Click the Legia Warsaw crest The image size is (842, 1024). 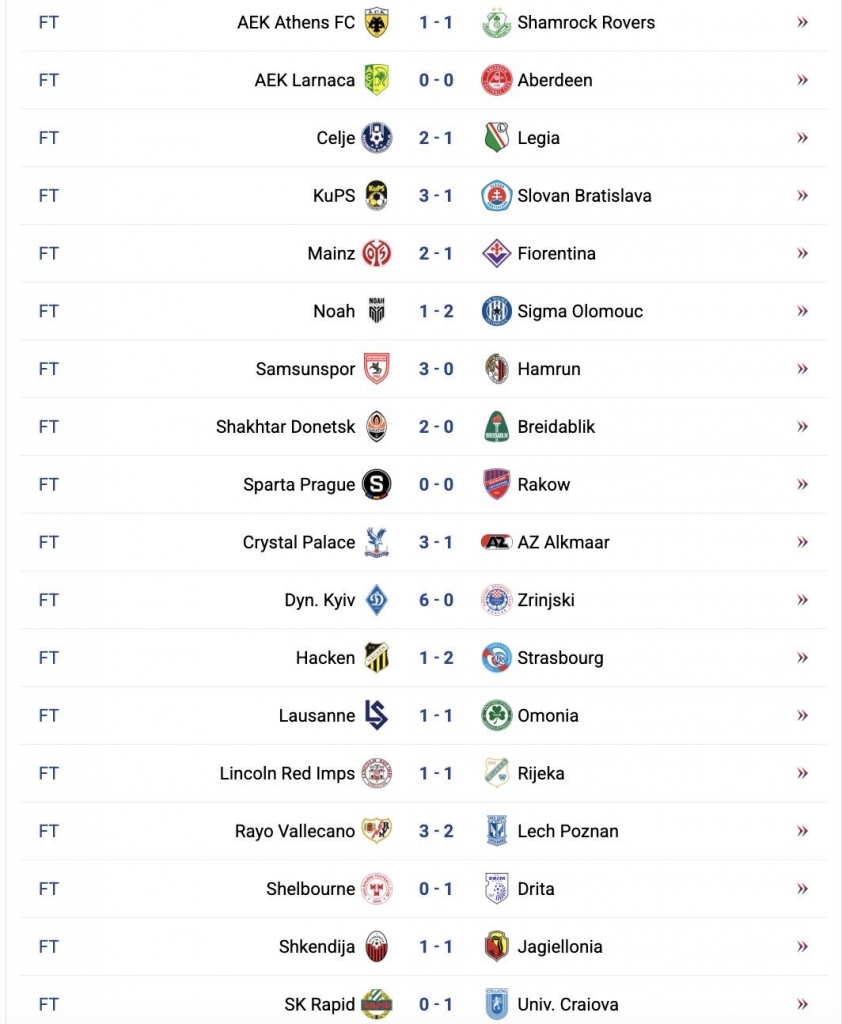[495, 137]
